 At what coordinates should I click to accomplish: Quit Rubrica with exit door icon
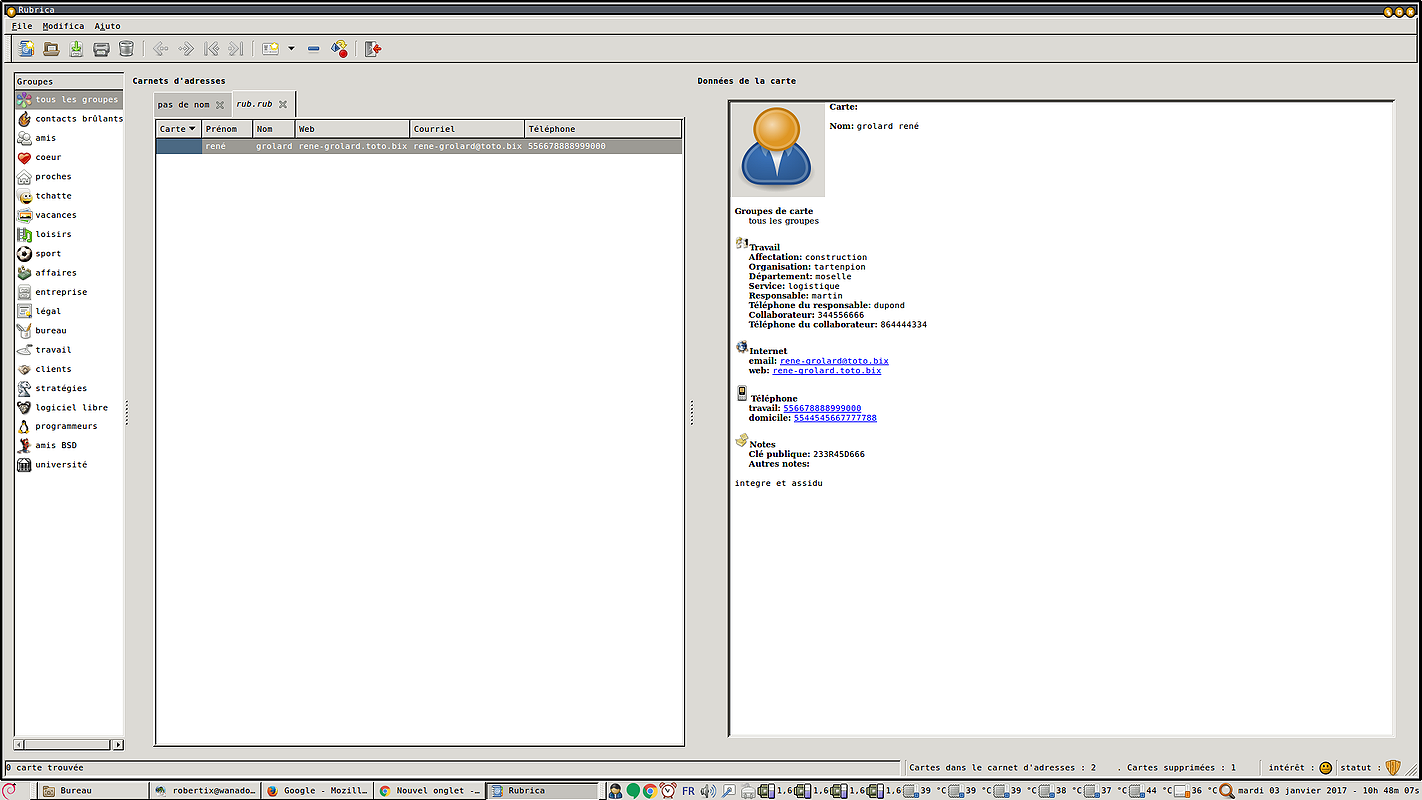(373, 48)
